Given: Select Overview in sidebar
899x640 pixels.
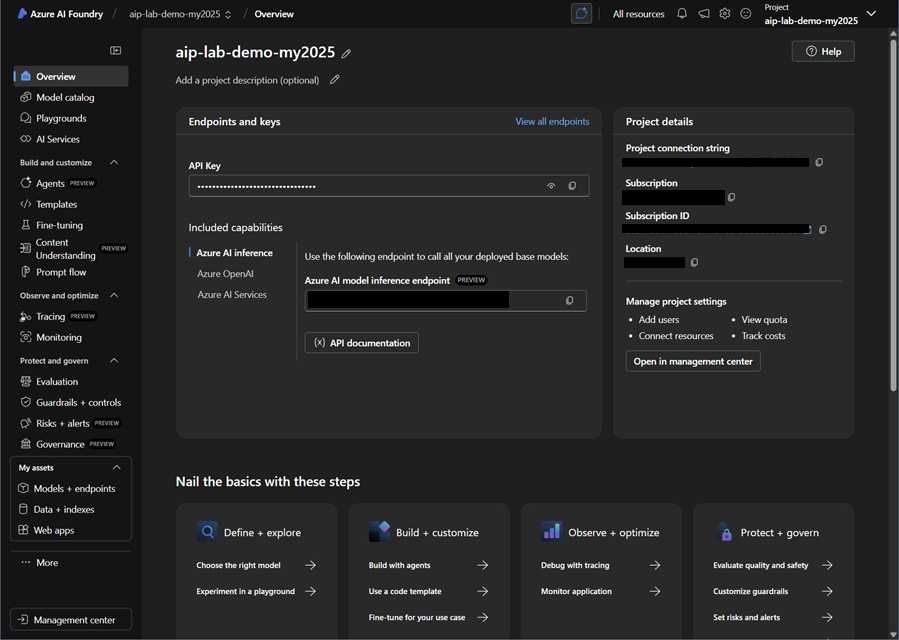Looking at the screenshot, I should click(x=71, y=76).
